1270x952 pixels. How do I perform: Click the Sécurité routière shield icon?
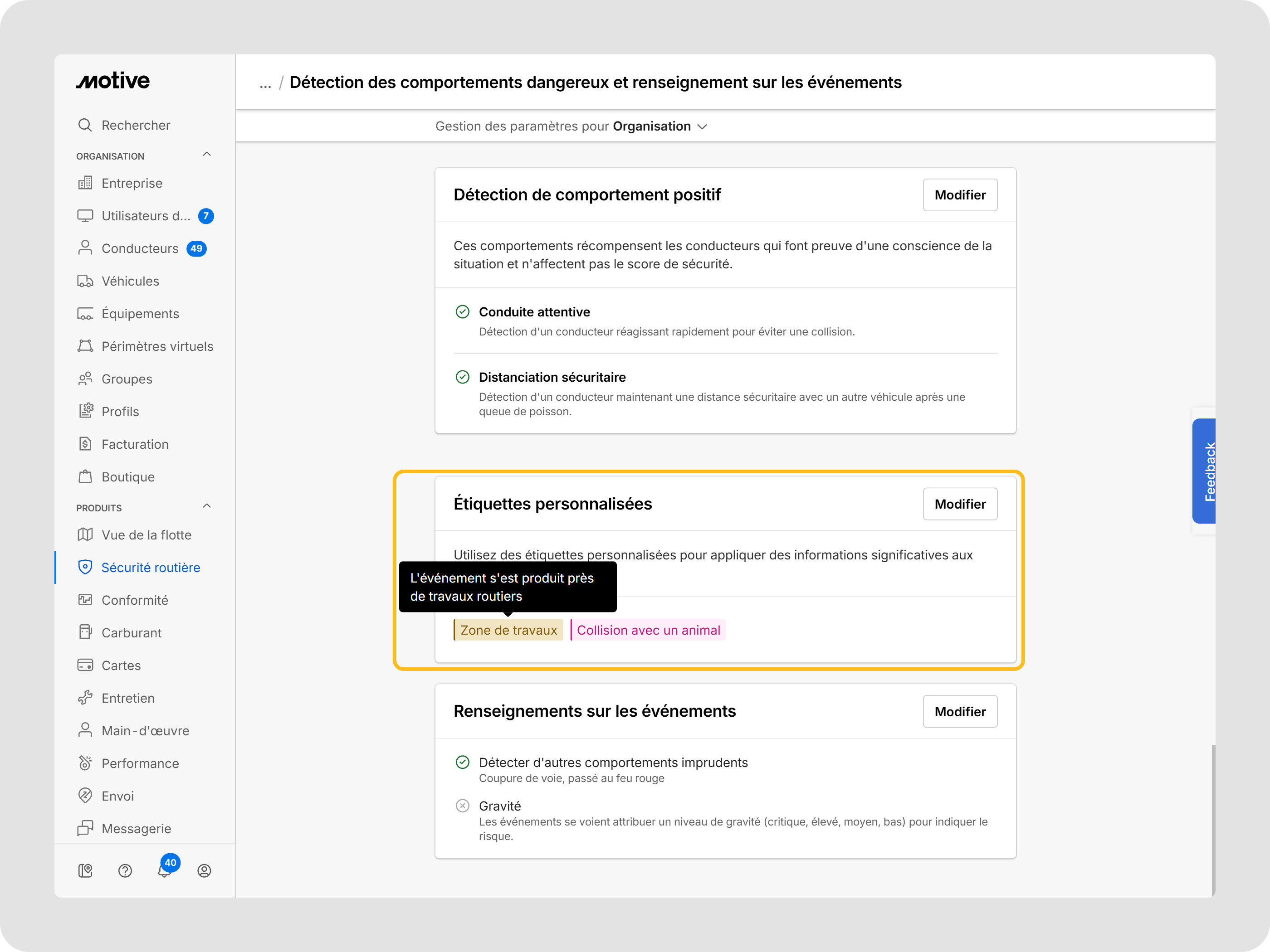tap(85, 567)
